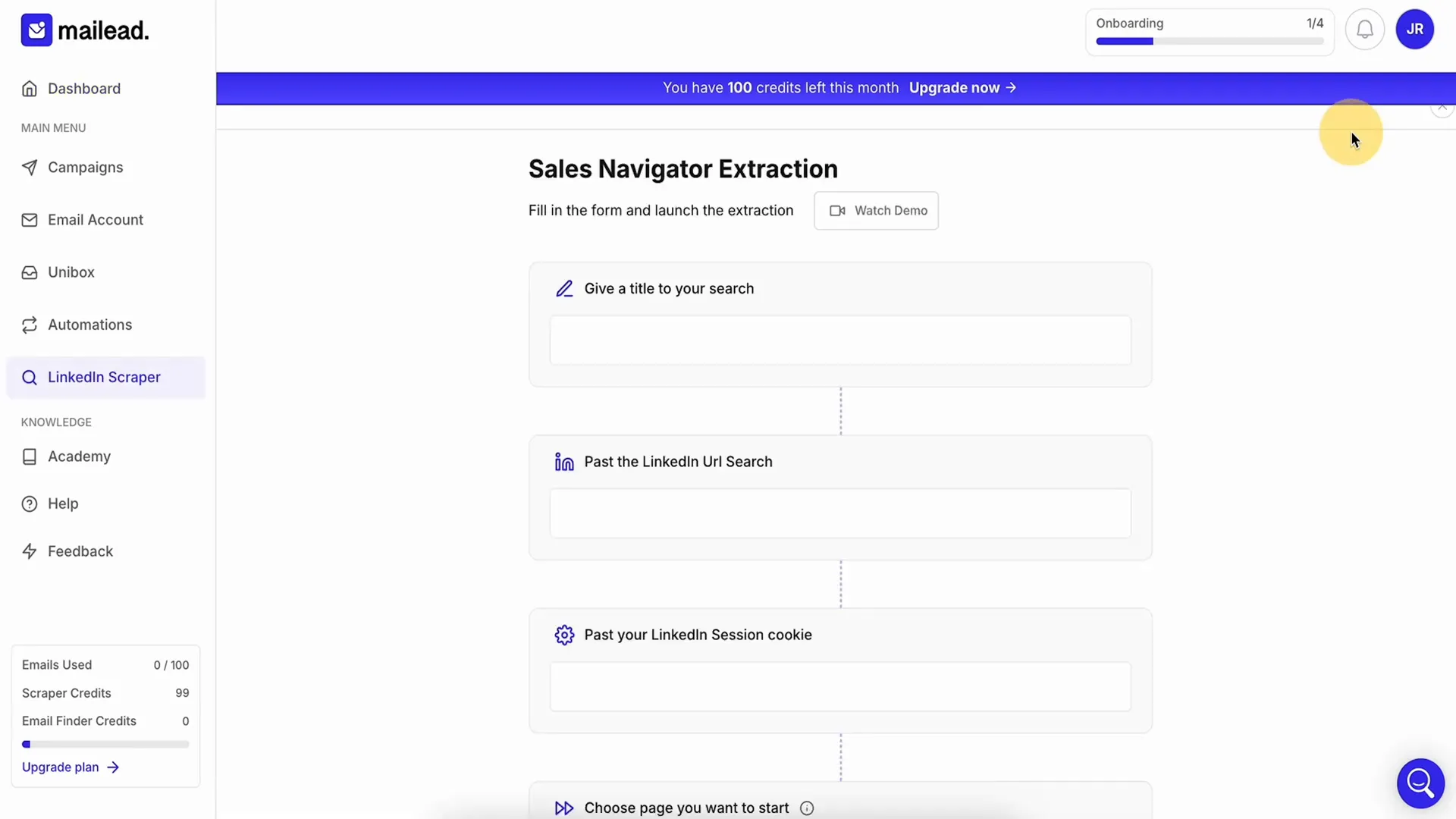Open the notifications bell

click(1364, 30)
